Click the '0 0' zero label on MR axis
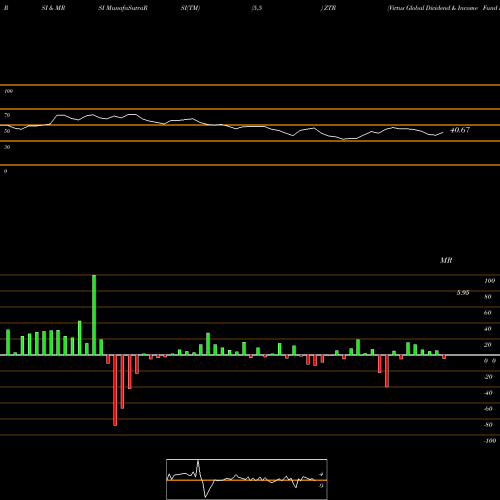 coord(490,361)
